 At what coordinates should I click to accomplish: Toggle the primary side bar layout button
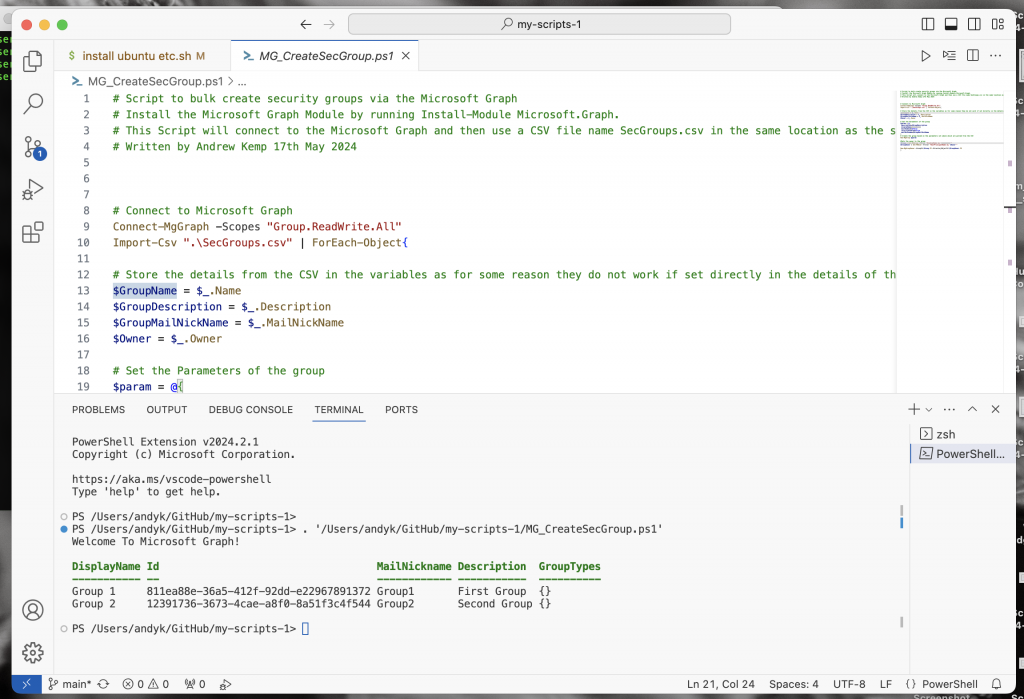927,24
